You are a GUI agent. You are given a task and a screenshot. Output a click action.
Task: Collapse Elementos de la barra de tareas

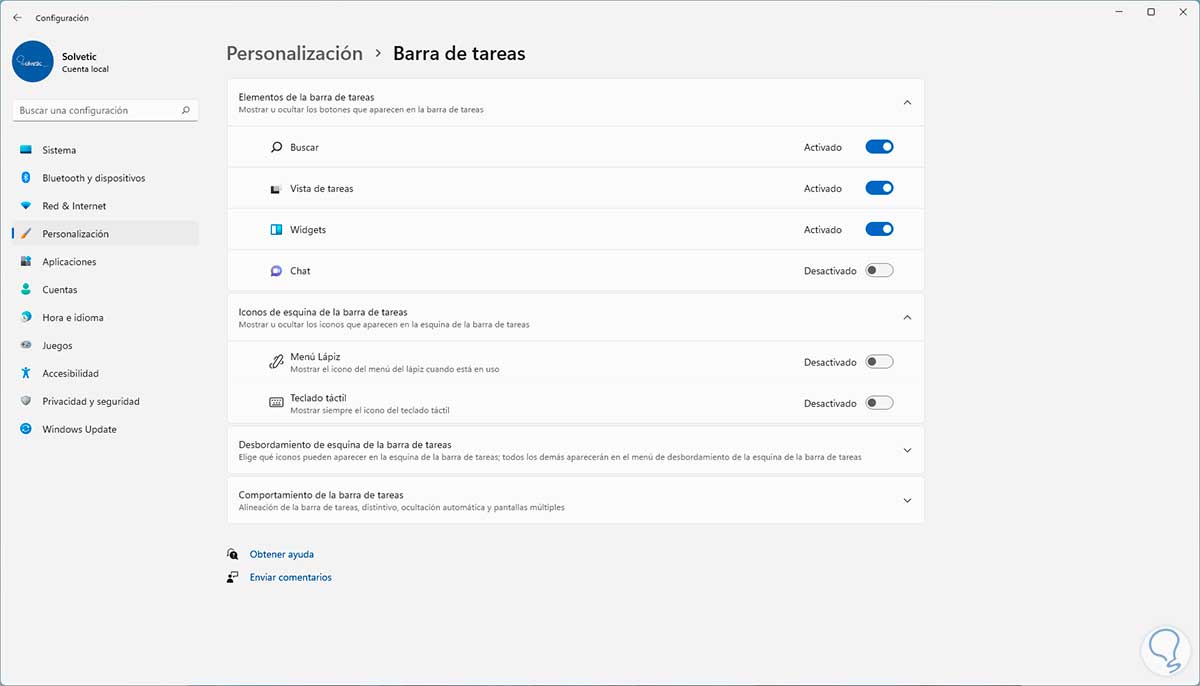907,102
